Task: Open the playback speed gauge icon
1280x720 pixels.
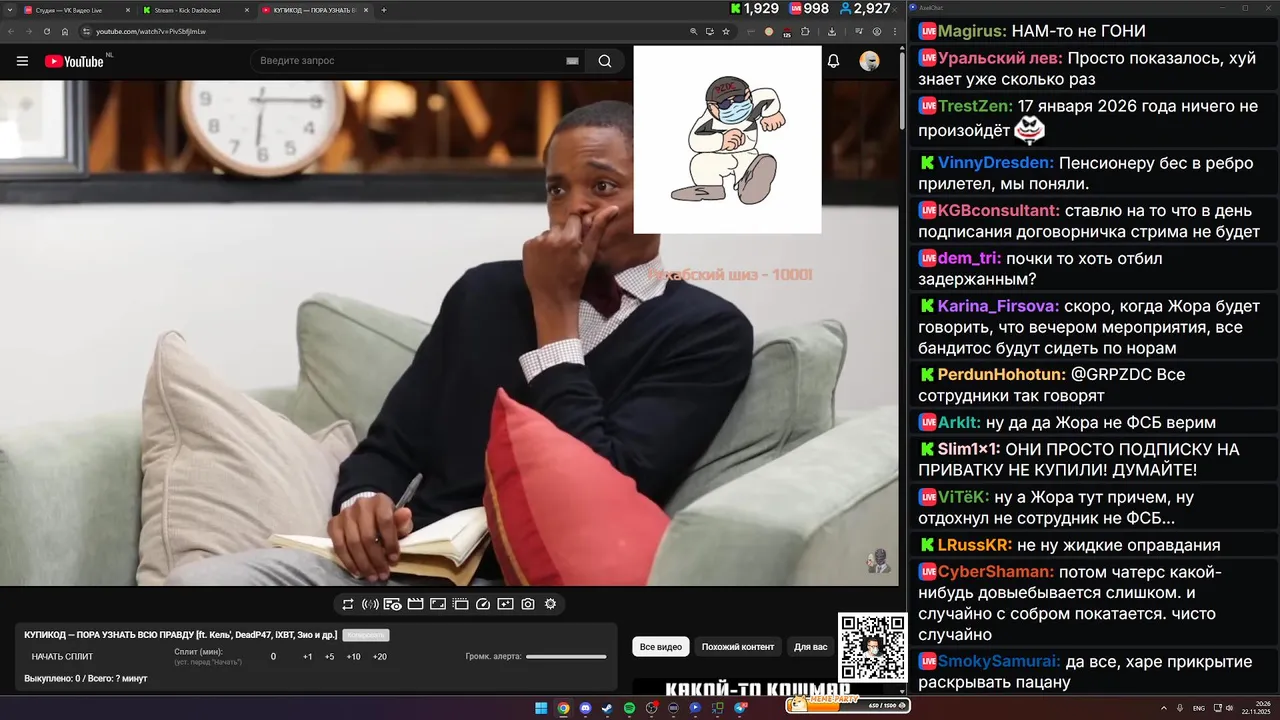Action: [483, 604]
